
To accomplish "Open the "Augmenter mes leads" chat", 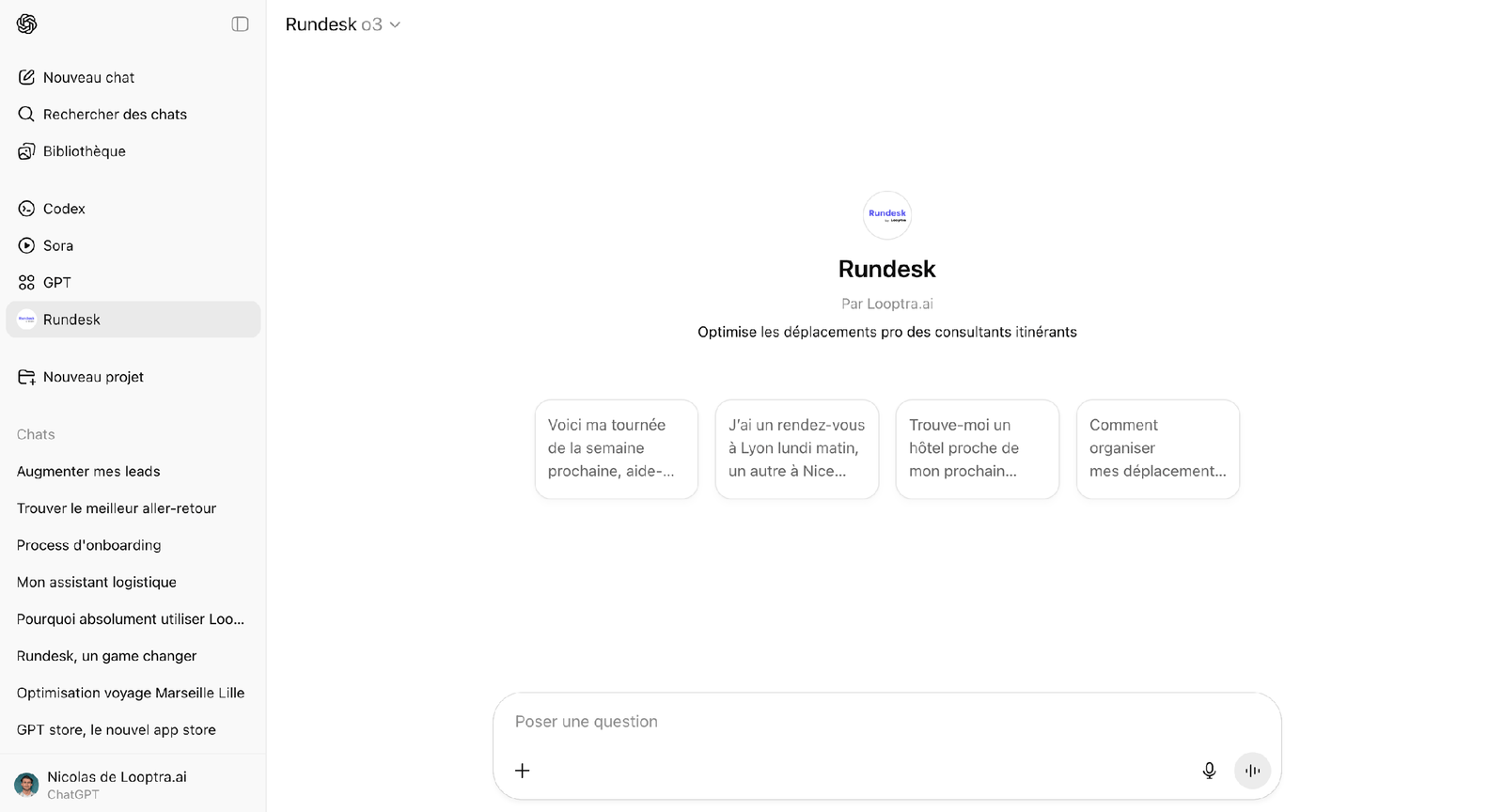I will 88,471.
